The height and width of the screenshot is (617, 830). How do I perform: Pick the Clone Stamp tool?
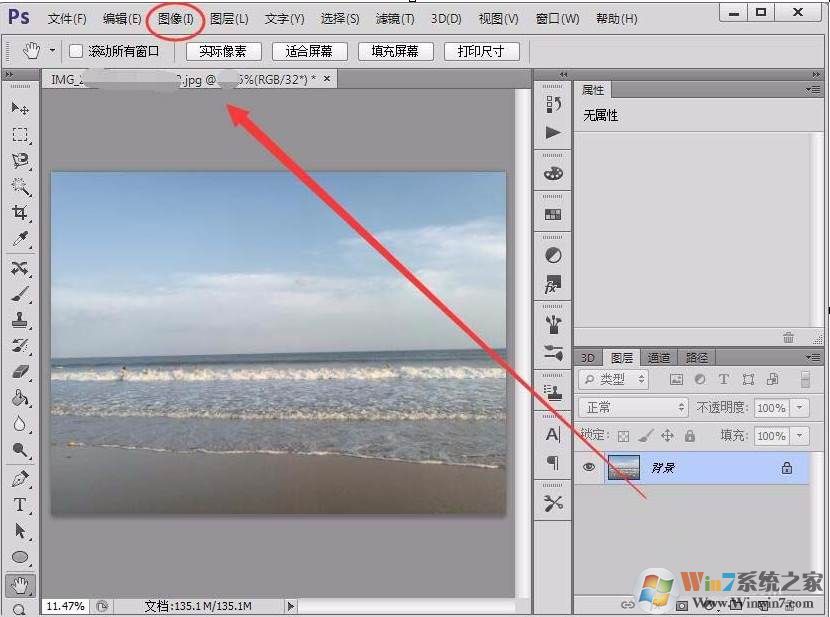20,320
